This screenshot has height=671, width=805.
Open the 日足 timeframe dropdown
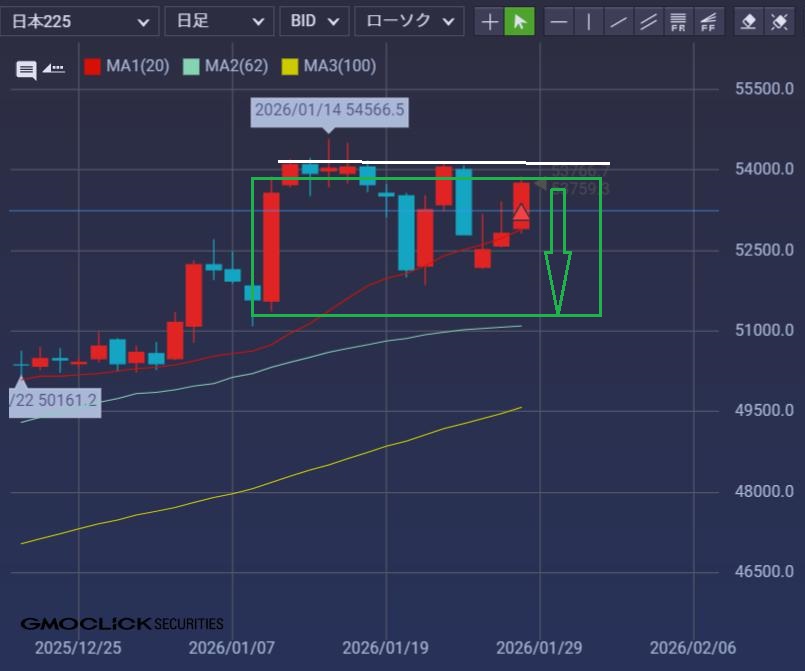pyautogui.click(x=217, y=21)
